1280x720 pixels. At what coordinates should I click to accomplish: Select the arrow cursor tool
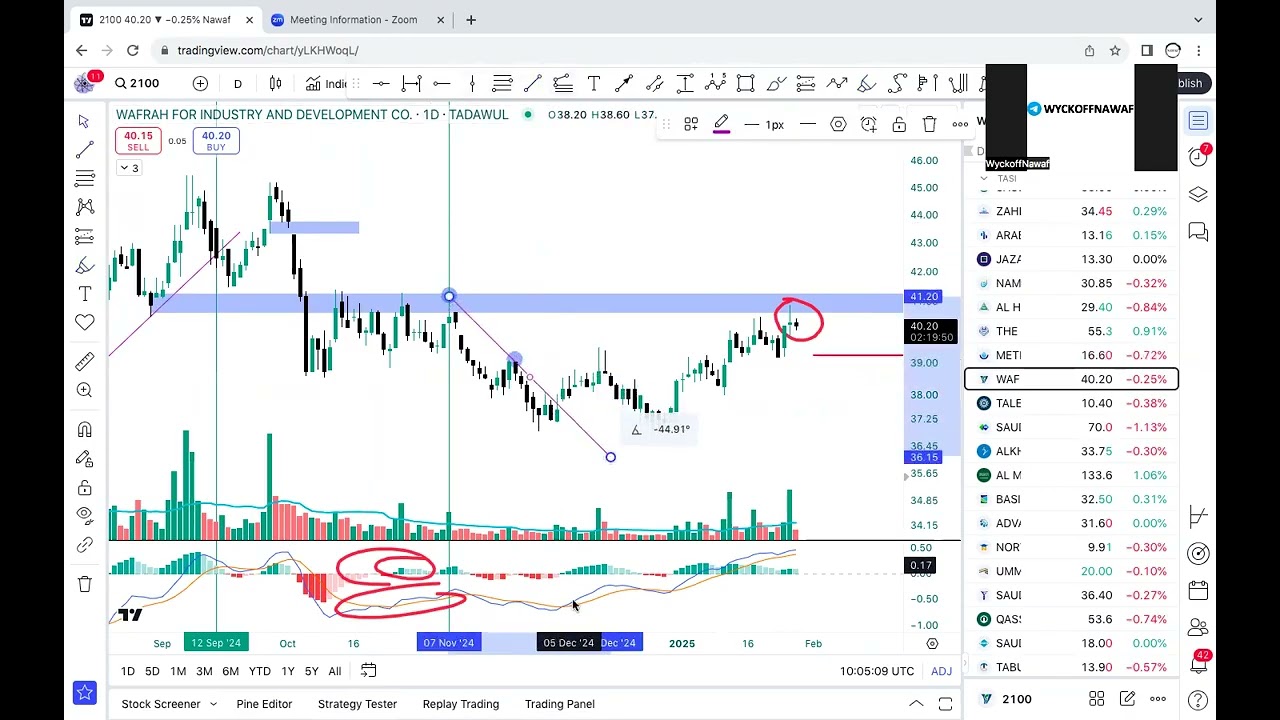pyautogui.click(x=84, y=121)
